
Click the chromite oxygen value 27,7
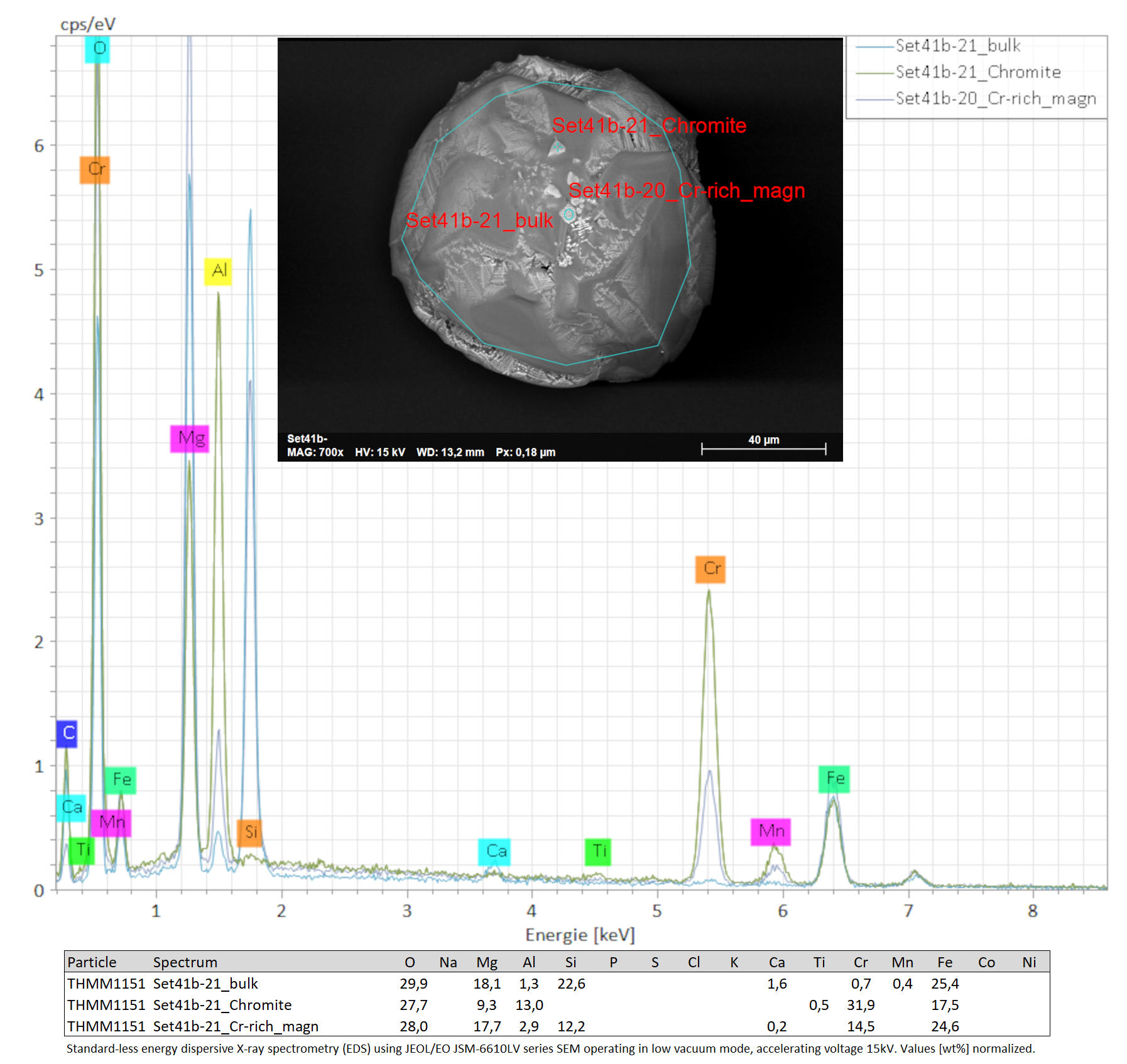pos(413,1005)
